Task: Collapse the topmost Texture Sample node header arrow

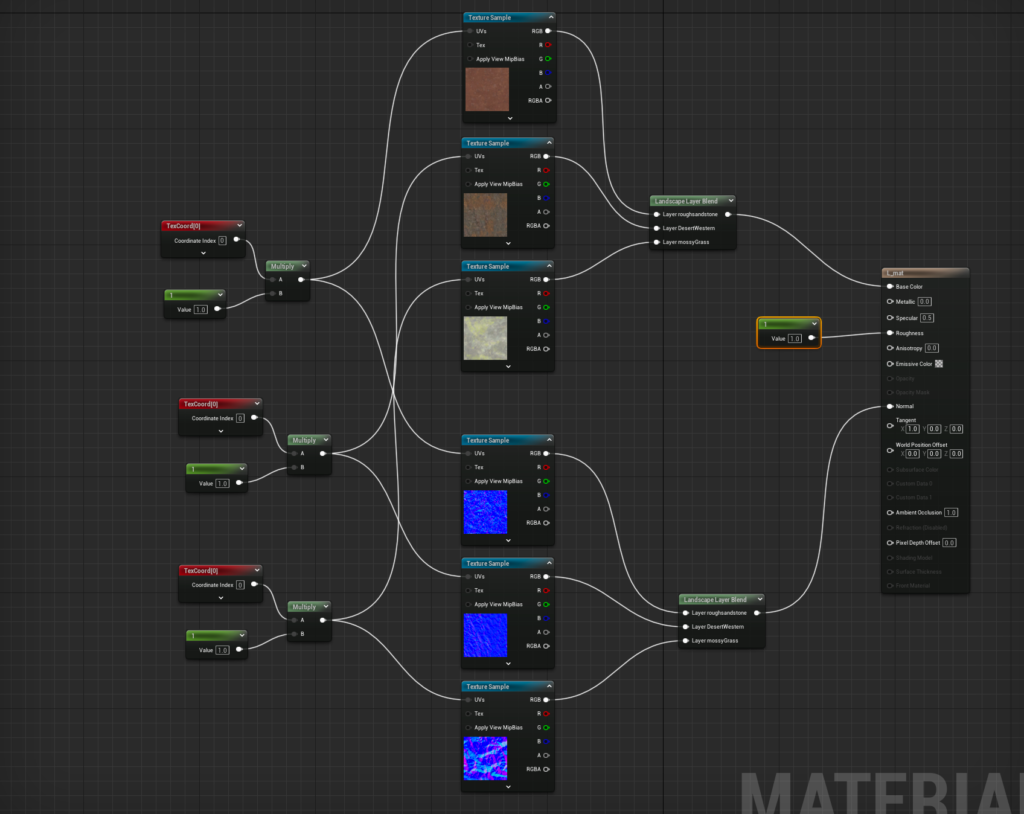Action: click(x=550, y=17)
